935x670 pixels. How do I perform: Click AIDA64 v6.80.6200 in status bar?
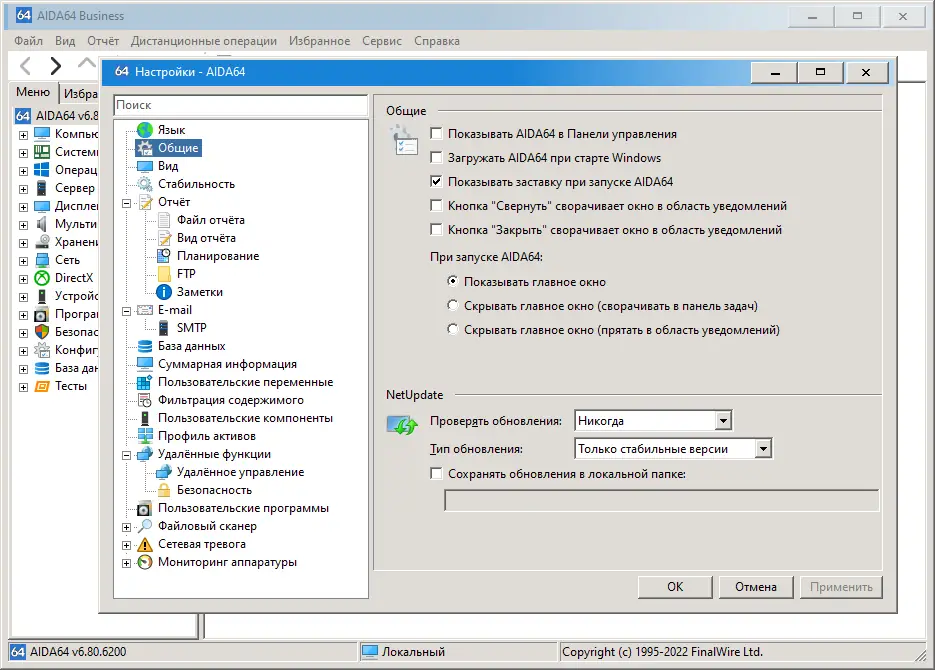(x=78, y=652)
